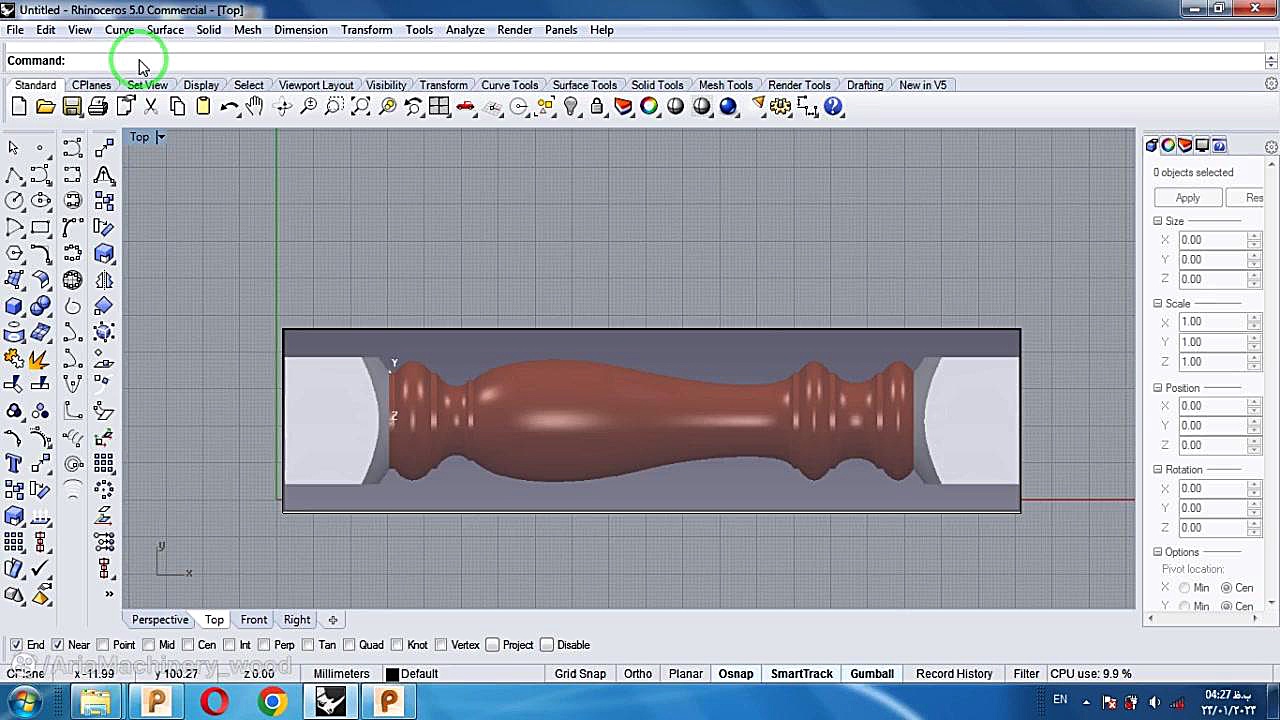The image size is (1280, 720).
Task: Click the Default layer color swatch
Action: pos(392,674)
